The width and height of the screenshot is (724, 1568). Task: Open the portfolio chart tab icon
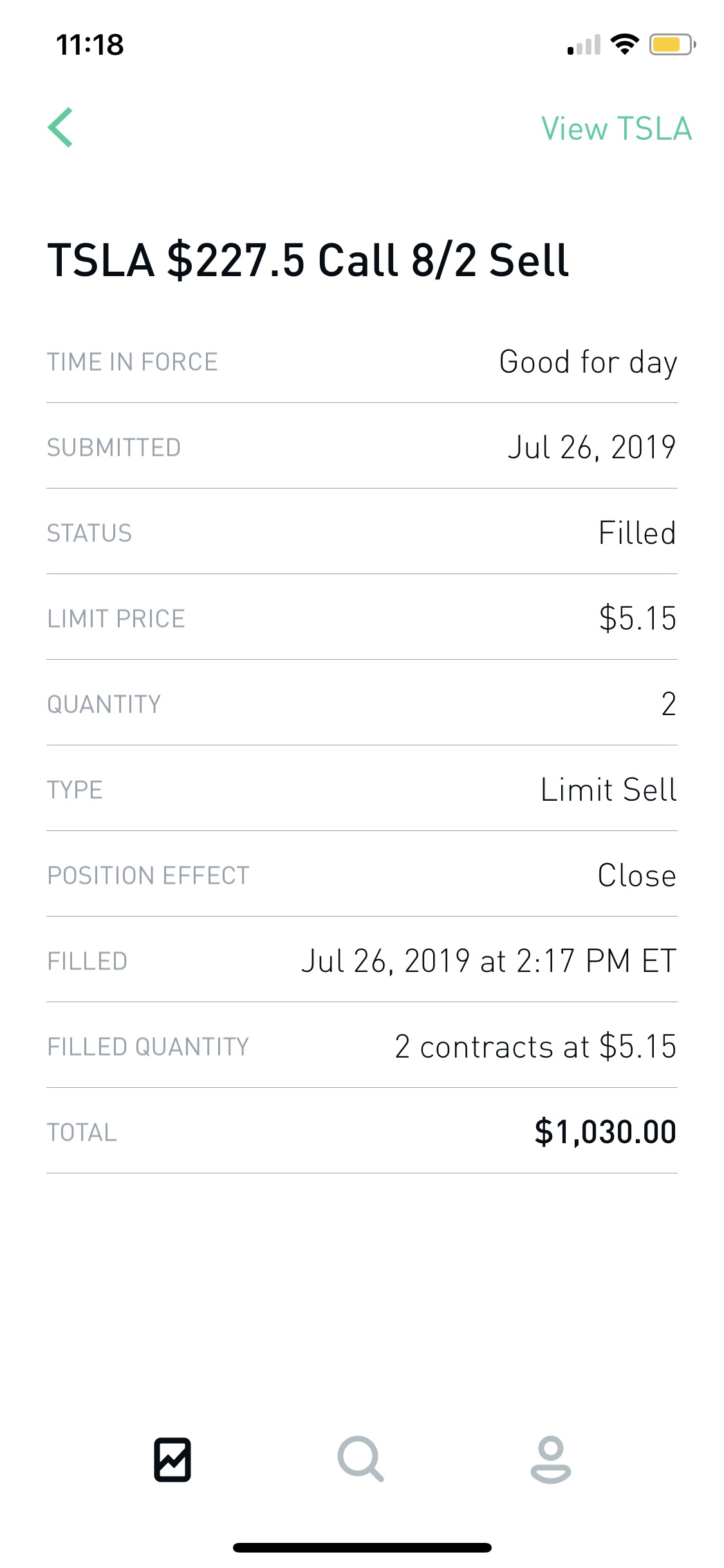point(172,1459)
